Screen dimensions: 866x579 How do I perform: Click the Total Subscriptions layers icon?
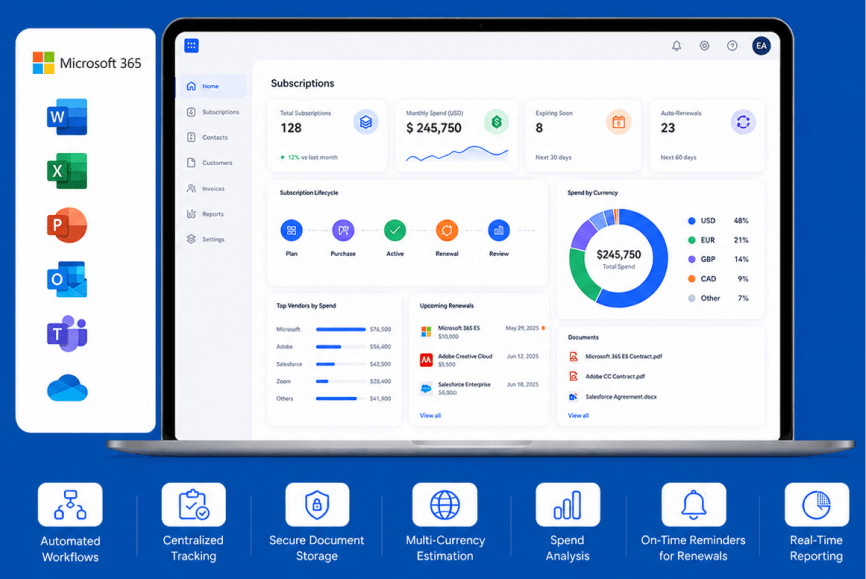366,122
